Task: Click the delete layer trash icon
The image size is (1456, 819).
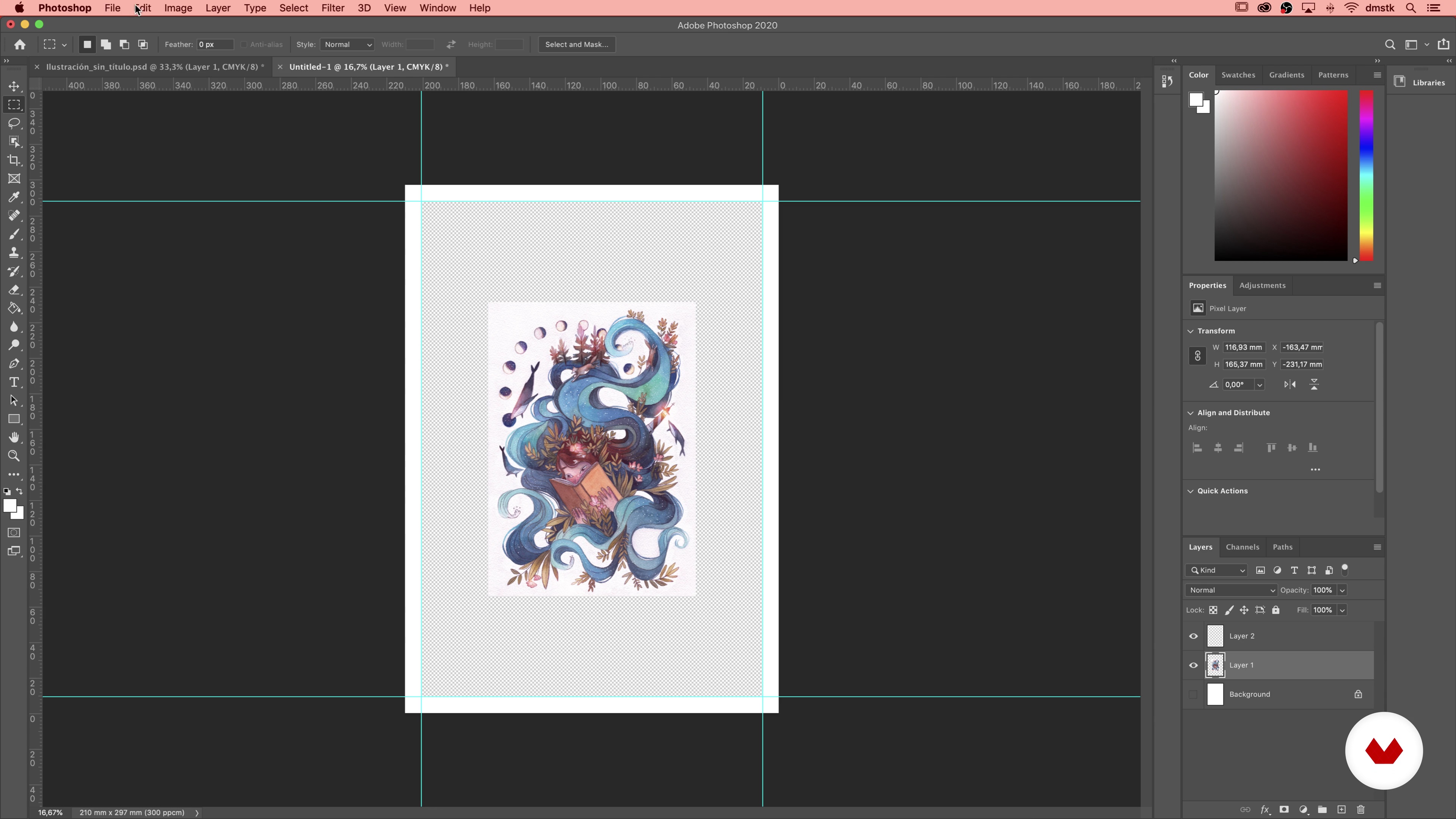Action: [x=1360, y=810]
